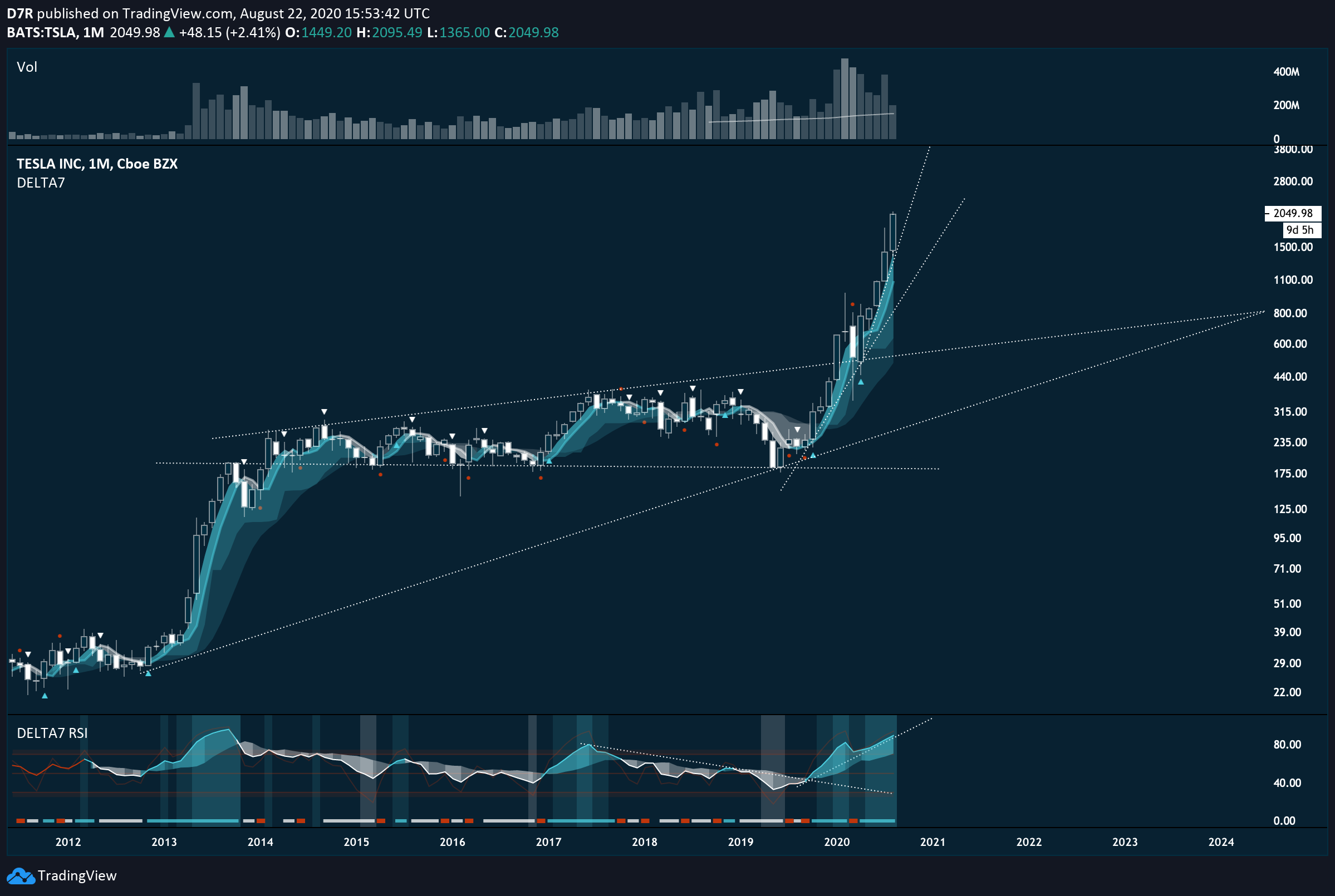Click the 51.00 price axis label
Viewport: 1335px width, 896px height.
pos(1287,604)
